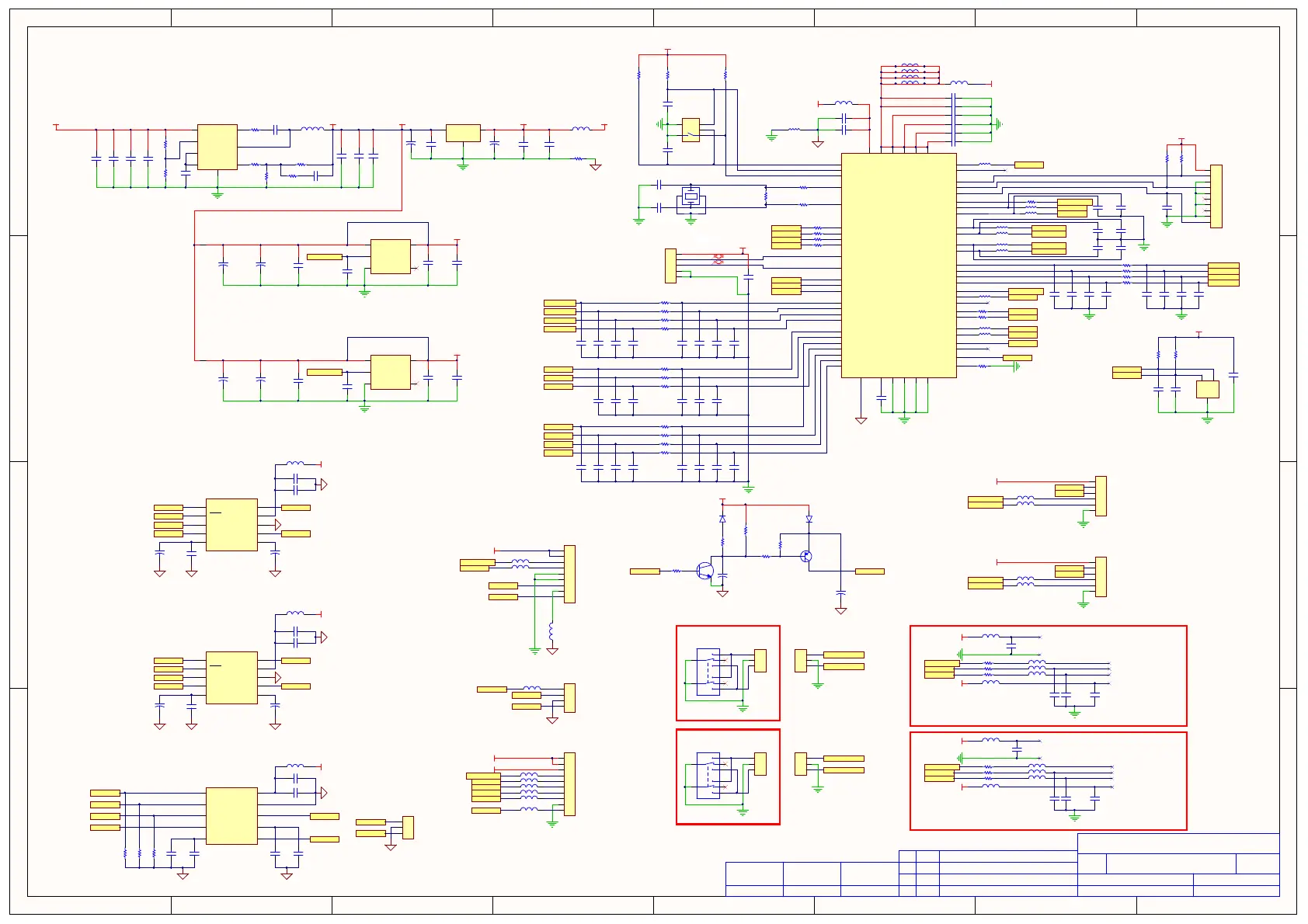Select the lower-left red-outlined relay circuit box
This screenshot has width=1308, height=924.
pyautogui.click(x=728, y=776)
